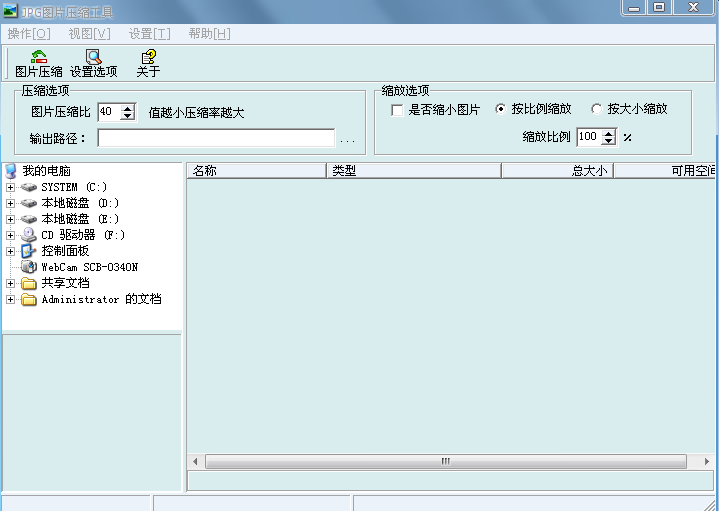Enable the 是否缩小图片 checkbox

[397, 110]
